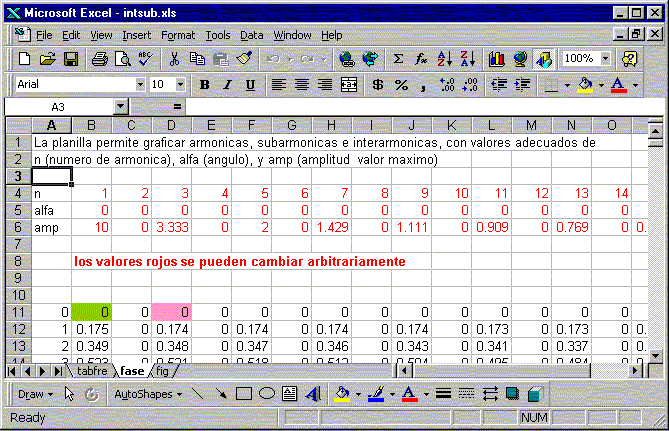Image resolution: width=669 pixels, height=431 pixels.
Task: Toggle Align Left
Action: pyautogui.click(x=279, y=85)
